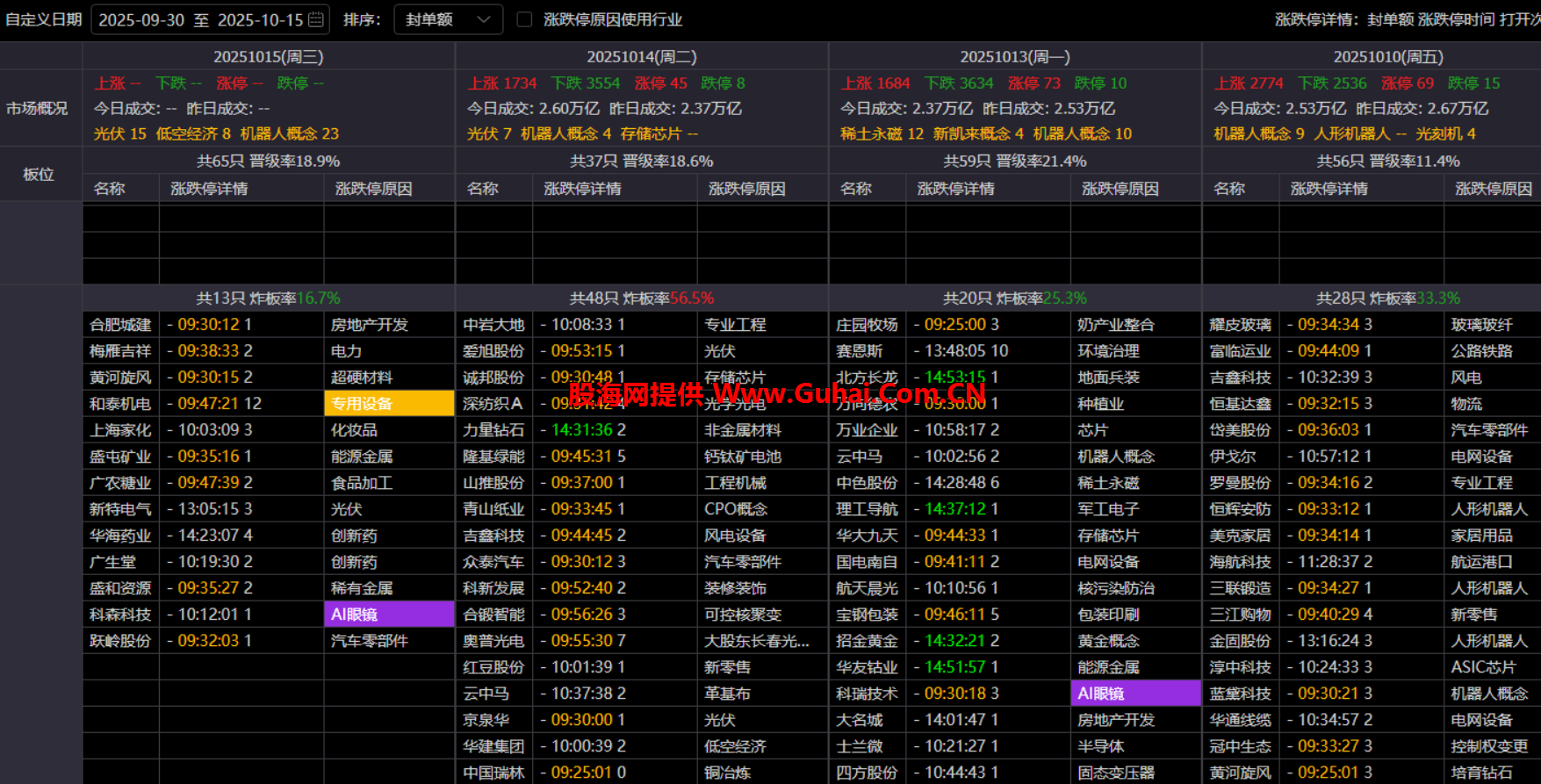Open the 中岩大地 stock entry

point(493,325)
